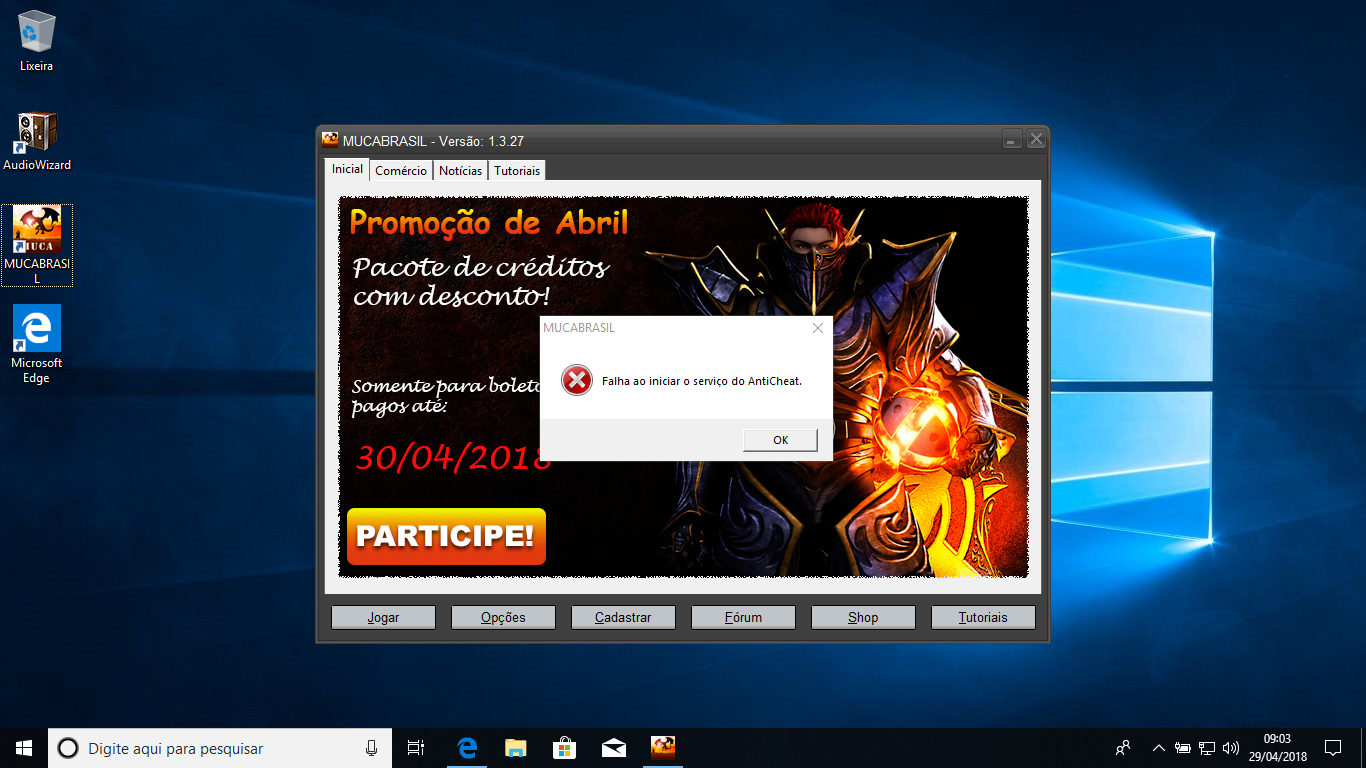Click OK in the AntiCheat error dialog
Viewport: 1366px width, 768px height.
[780, 440]
